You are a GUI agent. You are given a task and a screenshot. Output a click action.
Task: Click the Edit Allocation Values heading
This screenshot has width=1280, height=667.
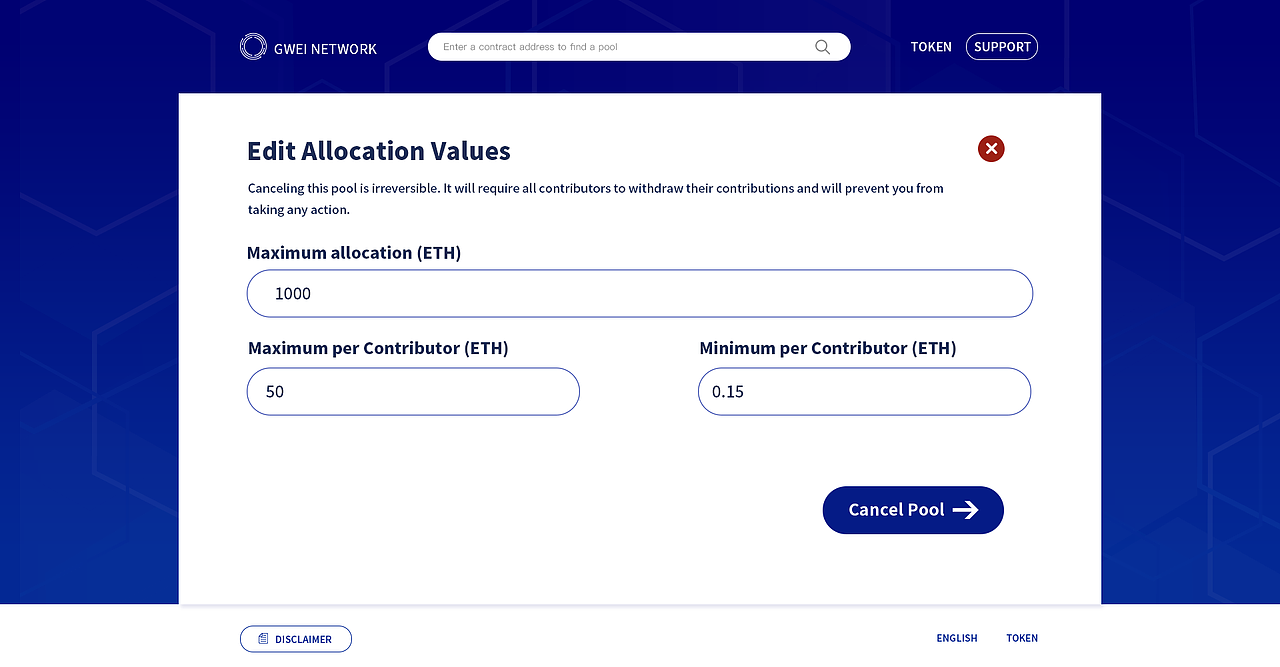pyautogui.click(x=379, y=151)
